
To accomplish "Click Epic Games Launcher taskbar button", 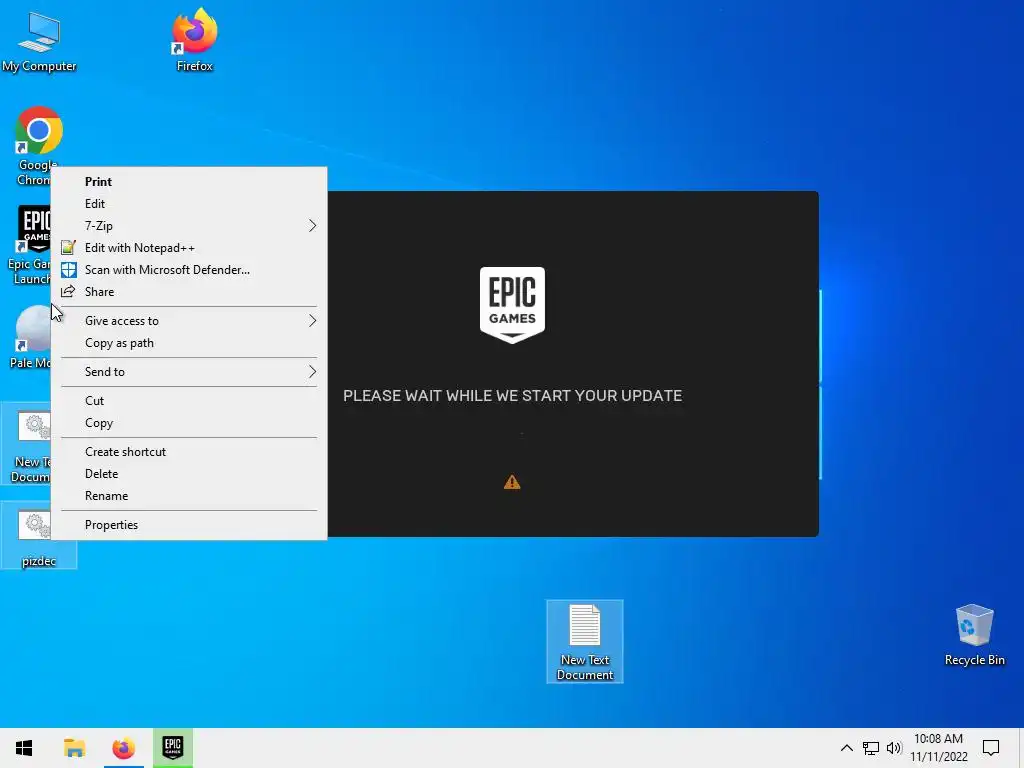I will (173, 748).
